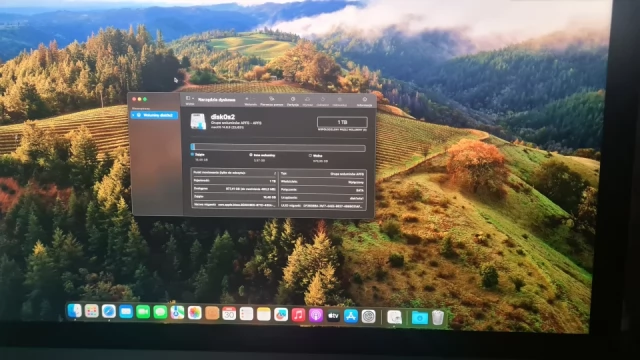Open Apple TV from the Dock

pos(333,316)
